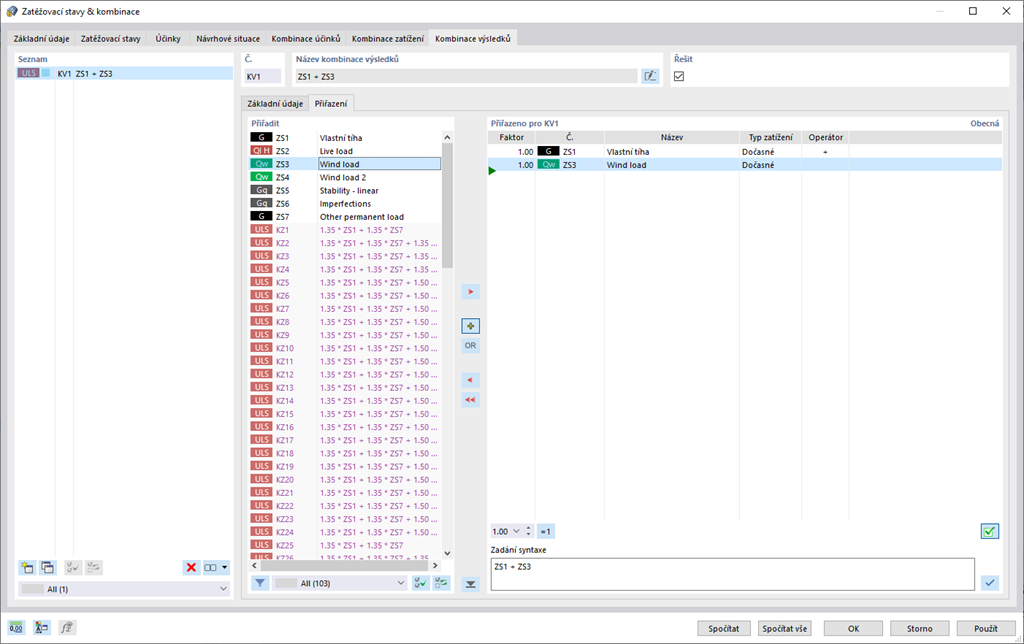
Task: Click the Typ zatížení column header
Action: coord(771,137)
